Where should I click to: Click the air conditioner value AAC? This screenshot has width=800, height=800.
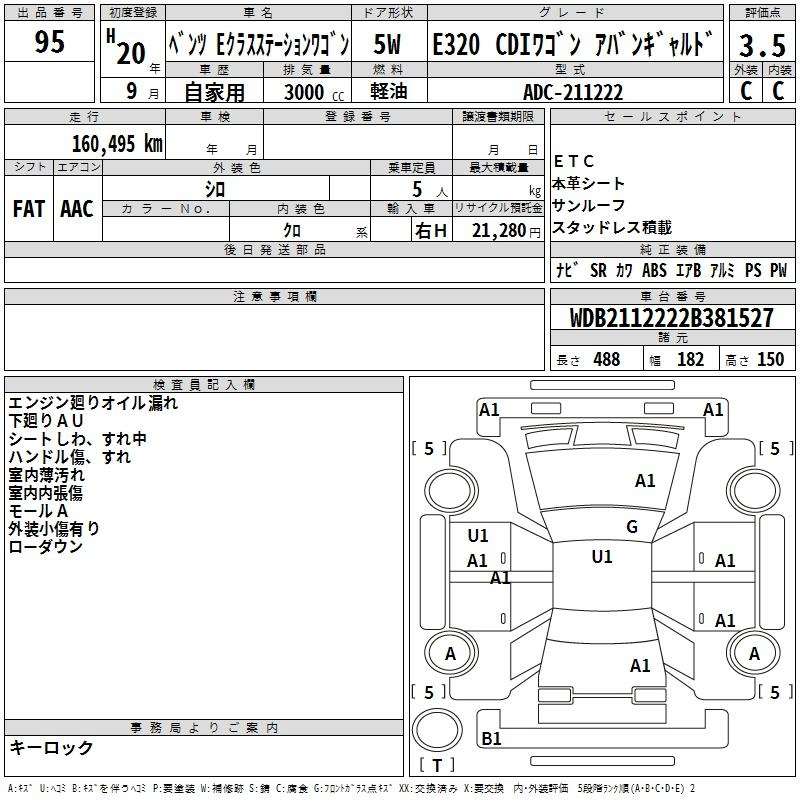click(x=77, y=209)
